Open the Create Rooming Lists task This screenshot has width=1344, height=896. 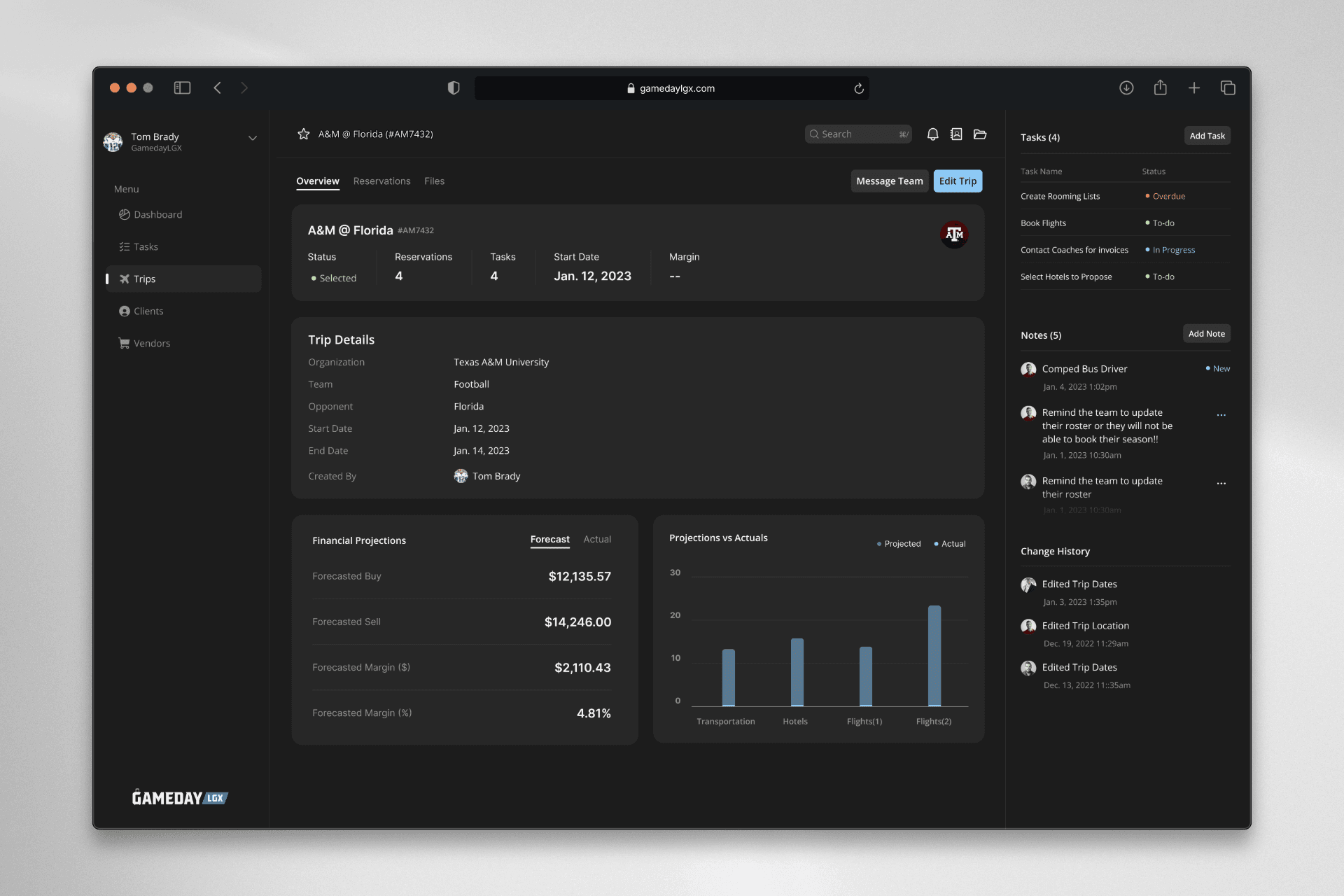[1060, 197]
